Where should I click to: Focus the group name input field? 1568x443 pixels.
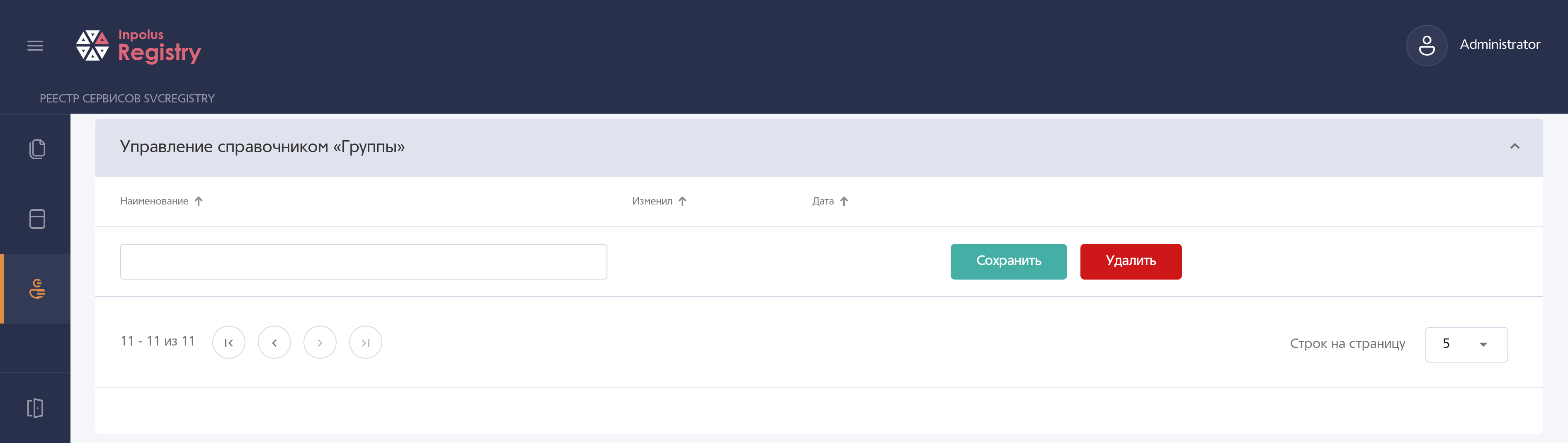pyautogui.click(x=363, y=262)
